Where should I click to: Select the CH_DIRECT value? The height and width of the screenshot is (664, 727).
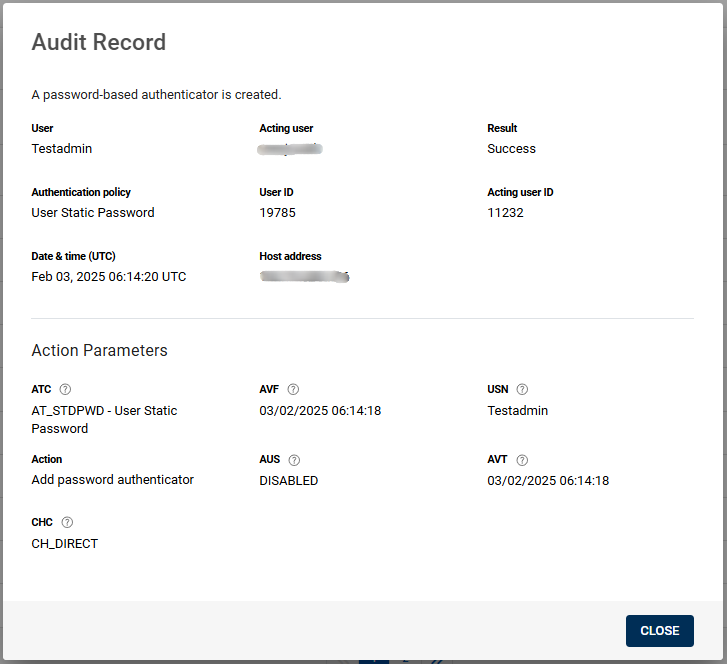click(x=65, y=544)
